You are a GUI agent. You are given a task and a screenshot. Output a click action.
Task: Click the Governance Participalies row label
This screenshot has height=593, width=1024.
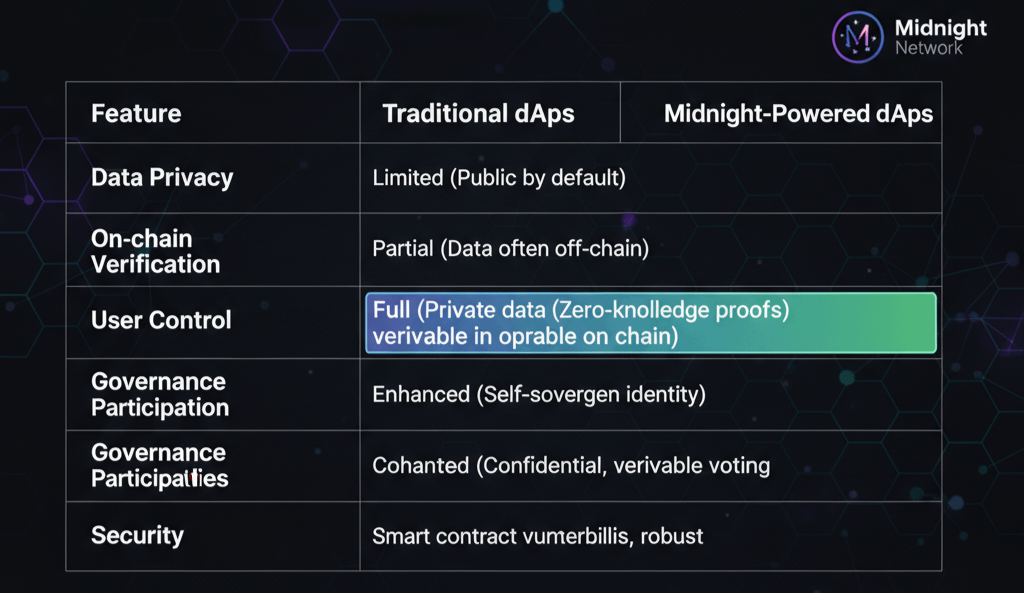pos(159,465)
